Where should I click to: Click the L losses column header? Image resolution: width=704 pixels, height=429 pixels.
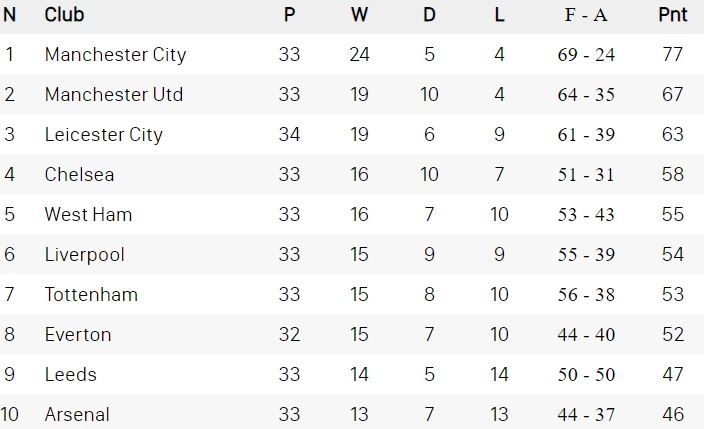pyautogui.click(x=499, y=16)
